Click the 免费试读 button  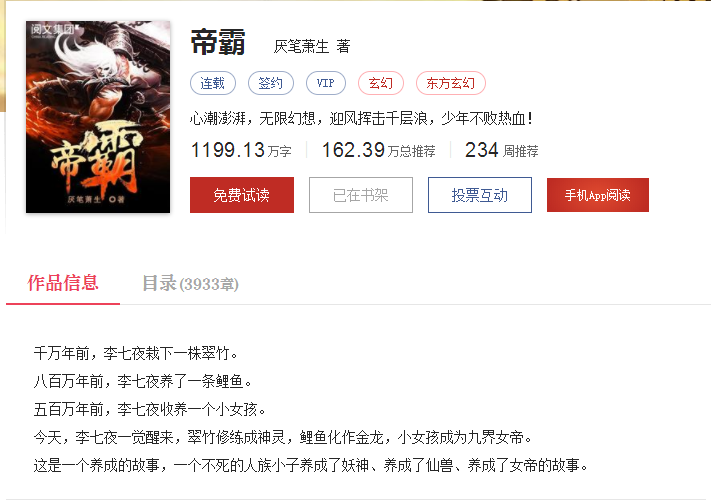pyautogui.click(x=242, y=195)
